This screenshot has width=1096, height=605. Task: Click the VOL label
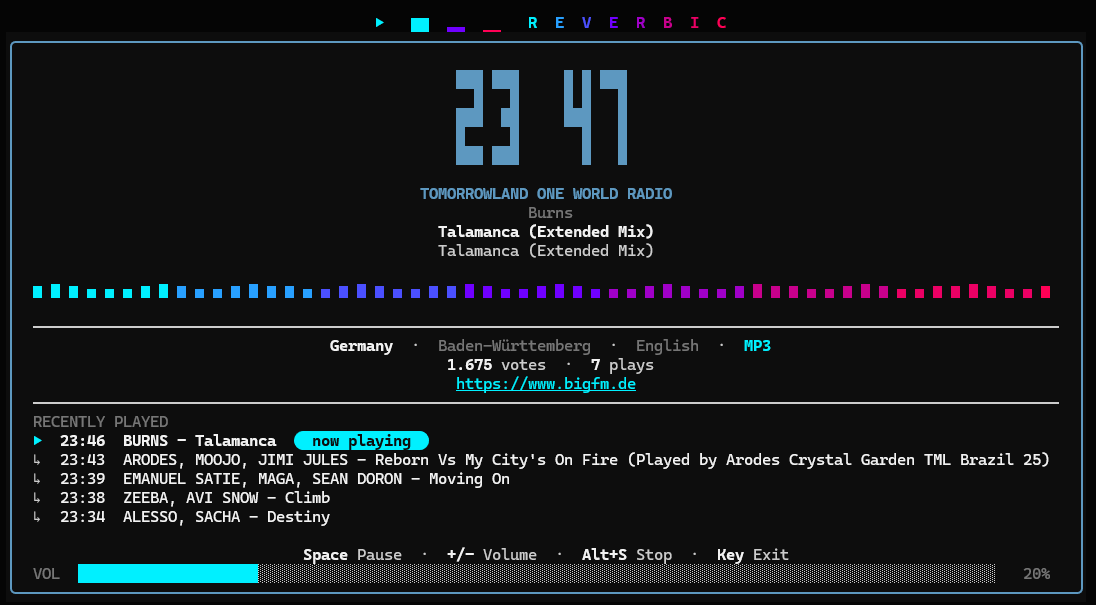point(46,574)
